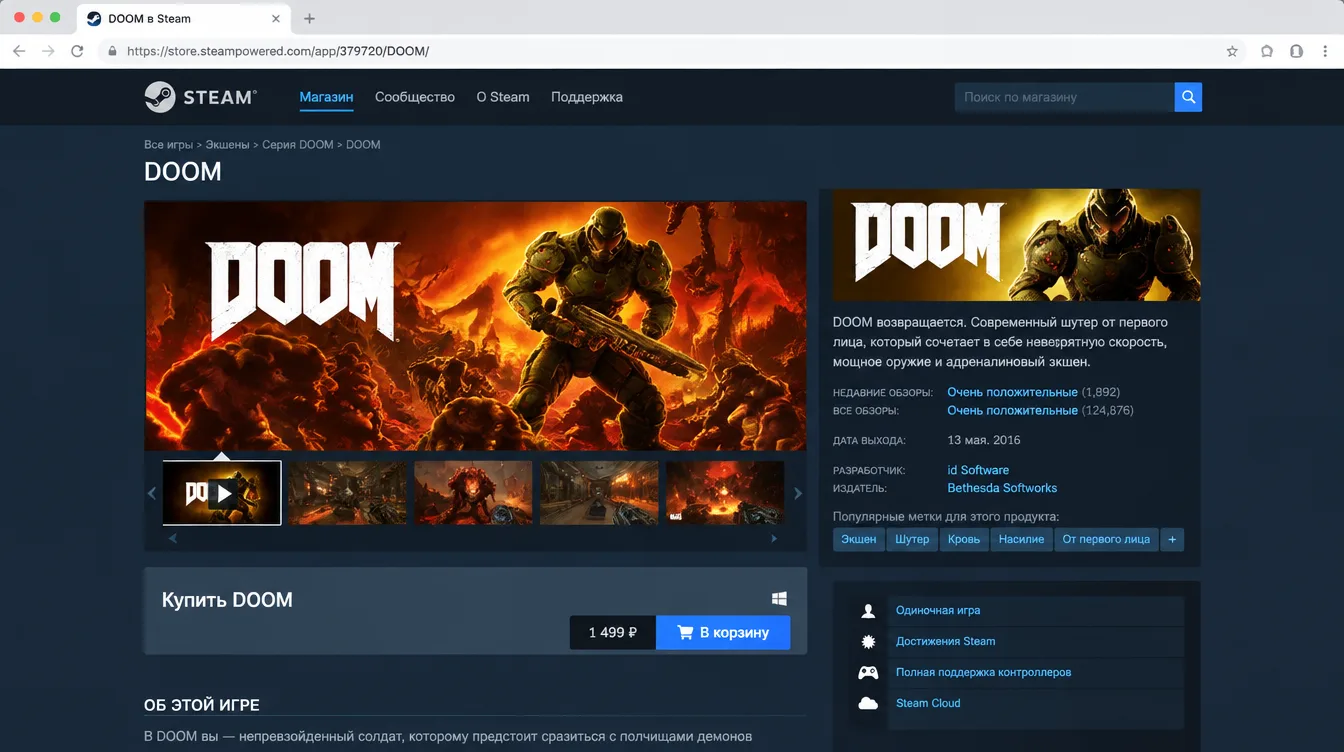Click the Windows platform icon
This screenshot has height=752, width=1344.
coord(779,598)
